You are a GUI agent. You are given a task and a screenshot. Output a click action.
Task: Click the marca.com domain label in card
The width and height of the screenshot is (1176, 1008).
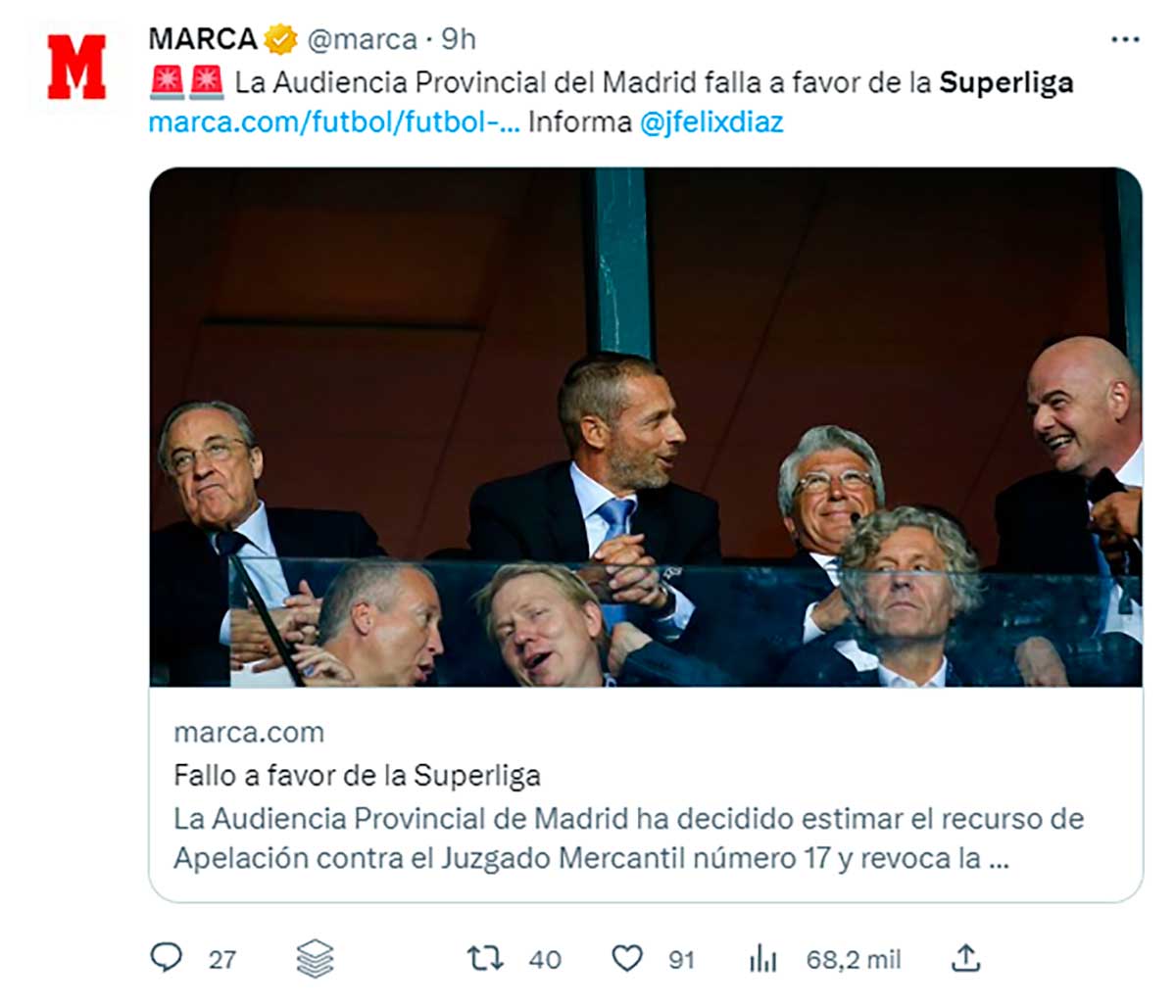pos(249,733)
